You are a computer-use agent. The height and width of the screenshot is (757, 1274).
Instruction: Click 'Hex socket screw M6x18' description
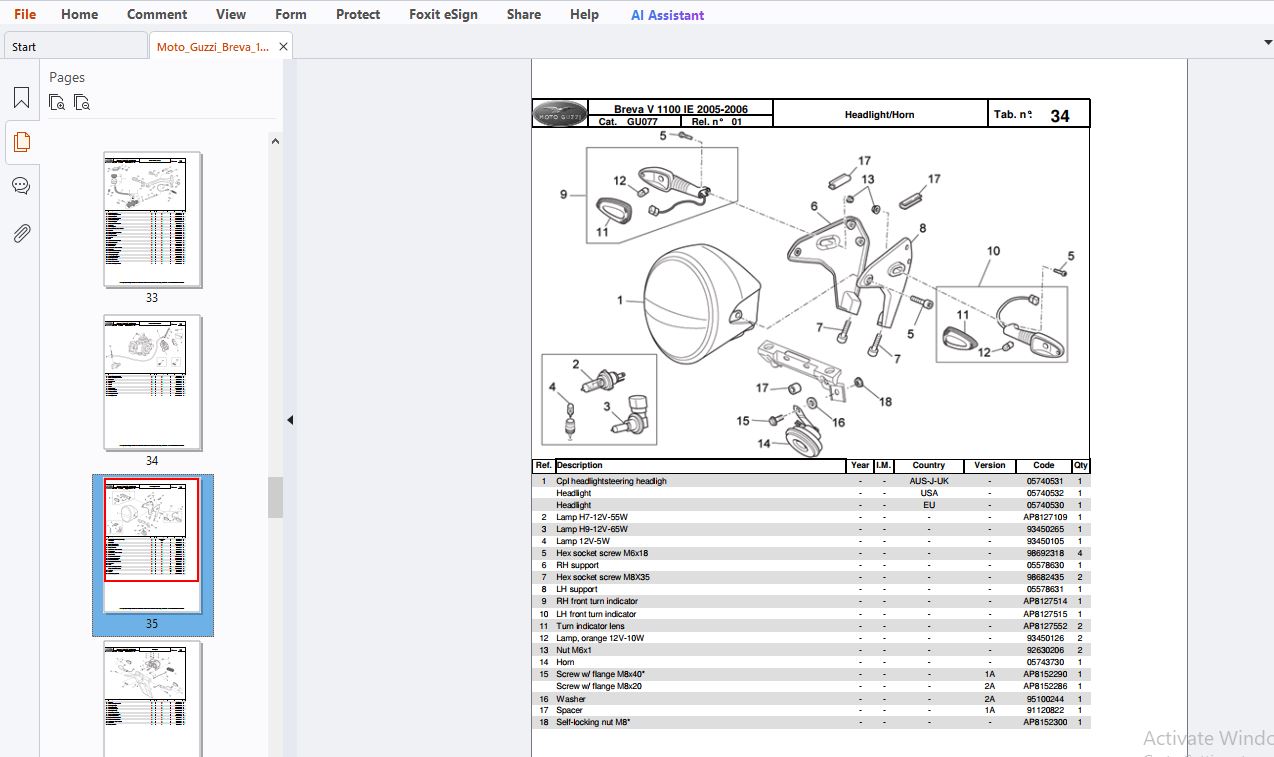[x=602, y=553]
